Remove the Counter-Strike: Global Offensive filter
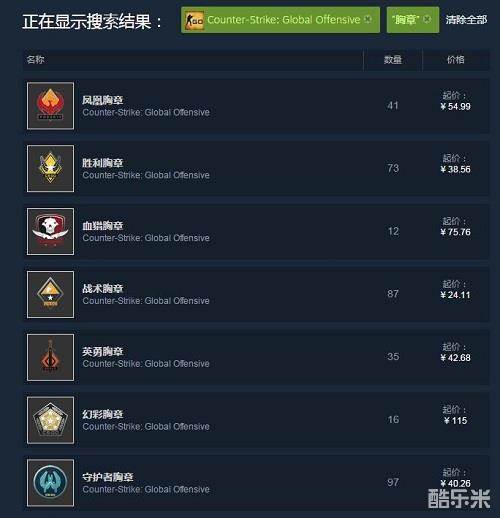The image size is (500, 518). tap(367, 19)
